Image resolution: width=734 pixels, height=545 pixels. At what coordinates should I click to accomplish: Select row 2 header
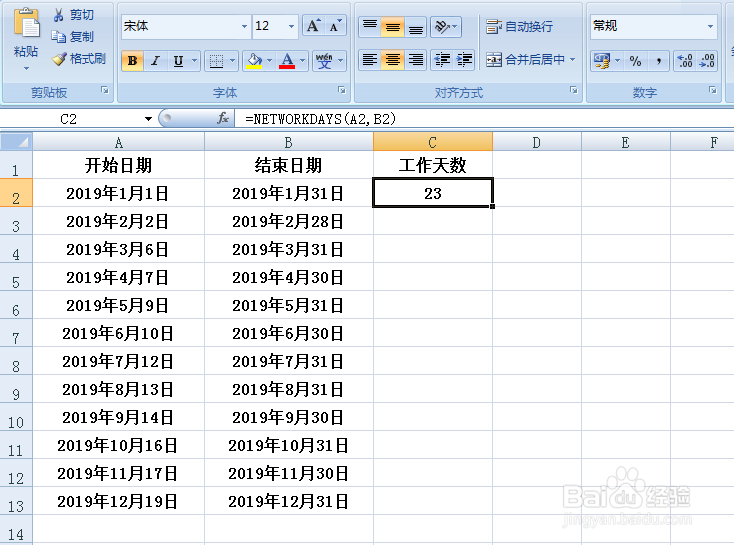pos(16,193)
